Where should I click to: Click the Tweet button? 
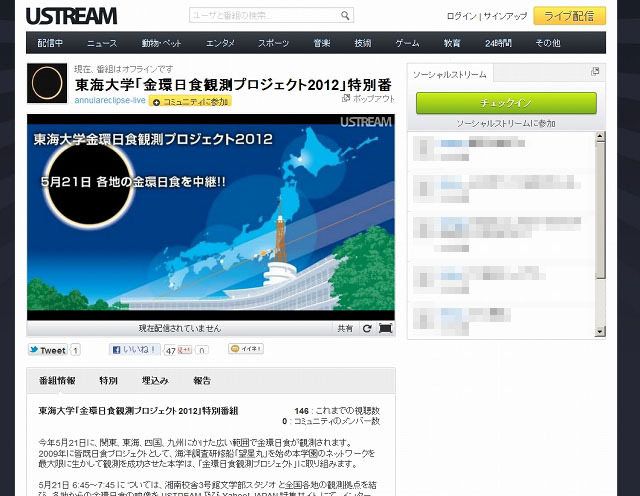tap(48, 350)
